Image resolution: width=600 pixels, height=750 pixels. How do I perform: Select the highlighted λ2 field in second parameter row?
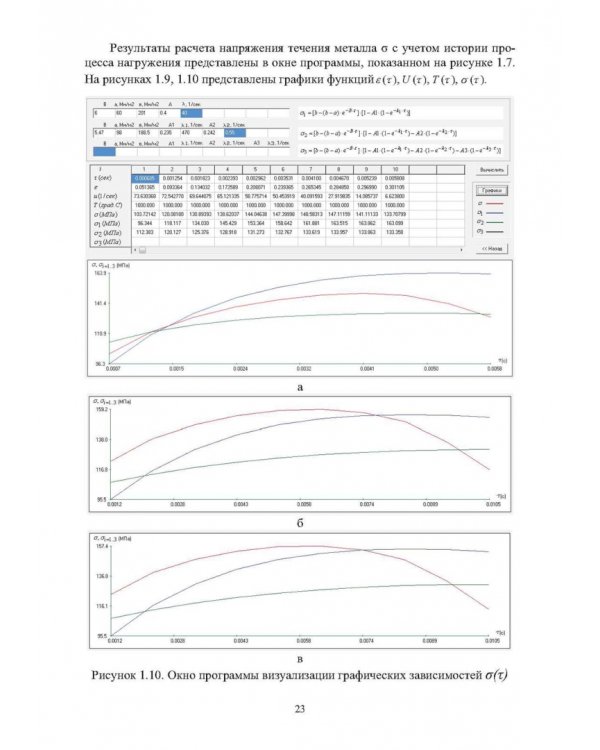234,133
